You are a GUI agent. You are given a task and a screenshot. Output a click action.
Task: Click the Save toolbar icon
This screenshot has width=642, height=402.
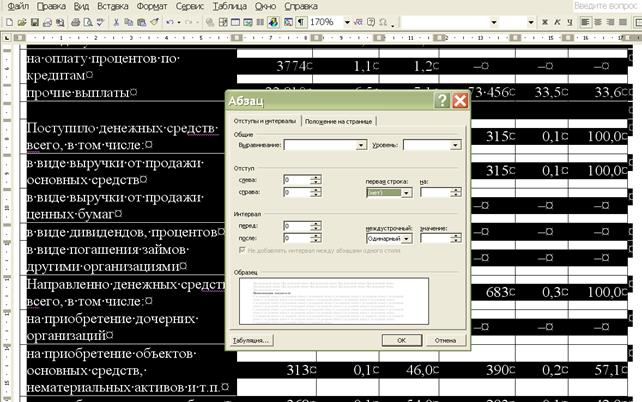(34, 22)
